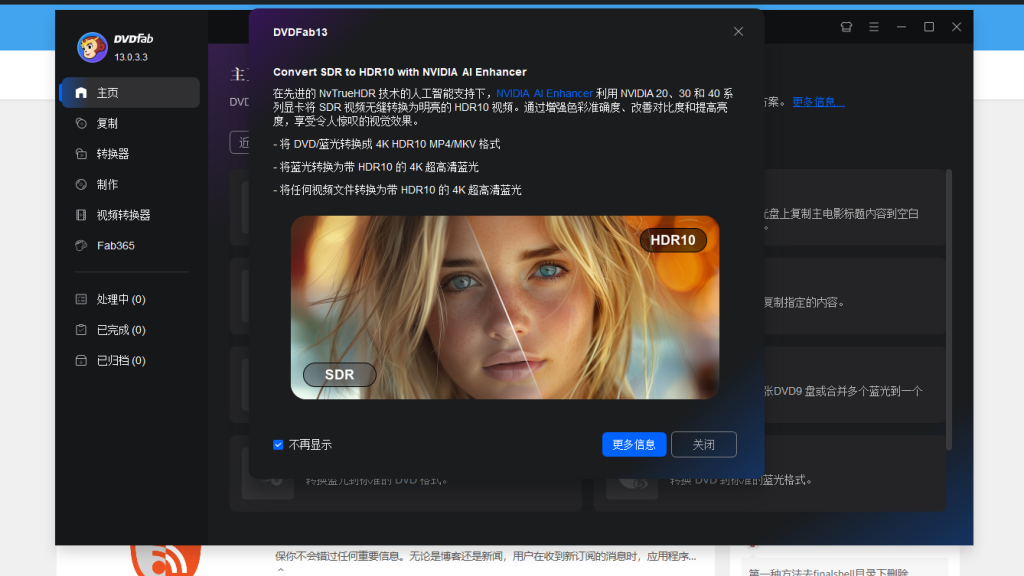Maximize the DVDFab window
Screen dimensions: 1024x576
pos(929,27)
